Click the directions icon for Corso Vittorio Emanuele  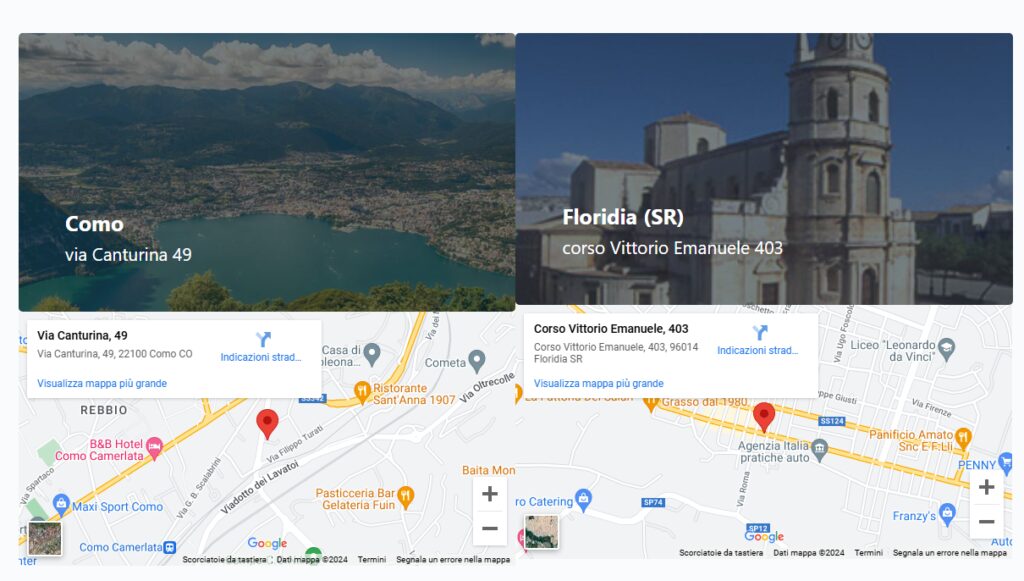[760, 333]
